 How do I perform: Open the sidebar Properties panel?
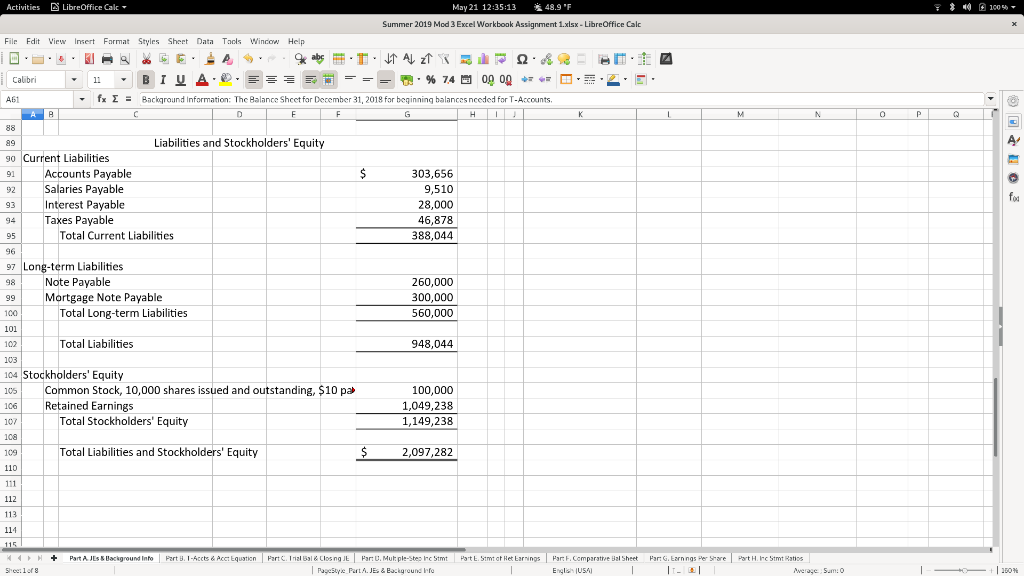[x=1013, y=121]
